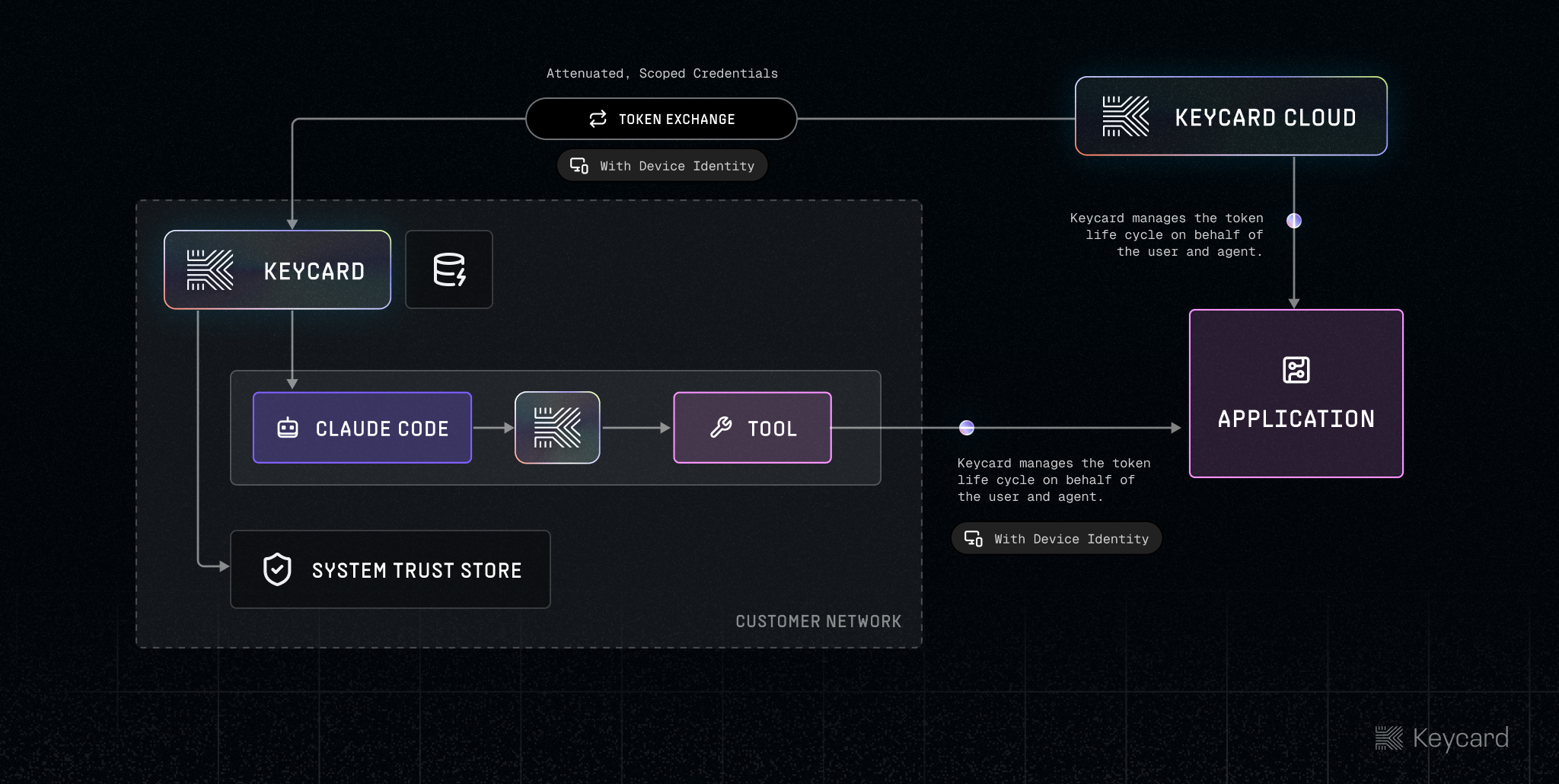Click the CLAUDE CODE label
This screenshot has width=1559, height=784.
pyautogui.click(x=382, y=429)
